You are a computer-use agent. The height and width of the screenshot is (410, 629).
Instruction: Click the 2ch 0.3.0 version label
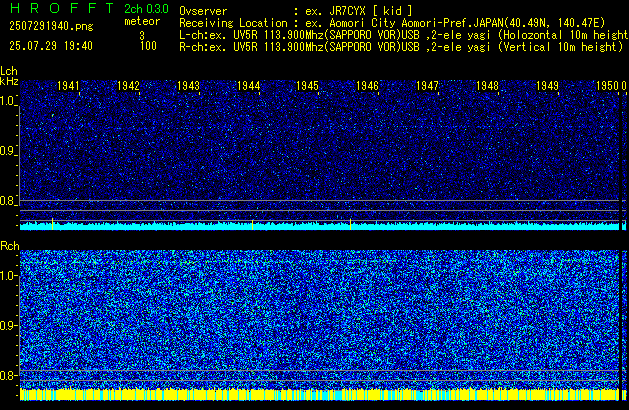146,9
